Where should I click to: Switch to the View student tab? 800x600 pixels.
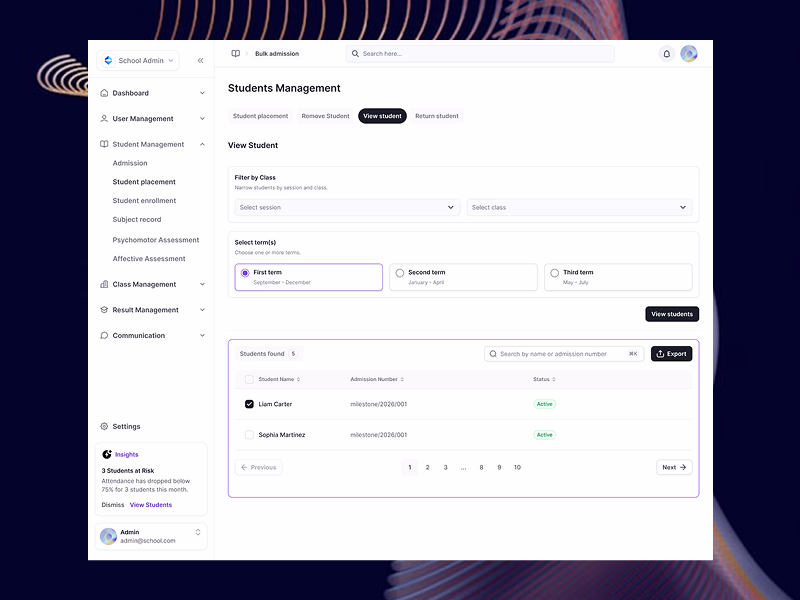(x=382, y=116)
